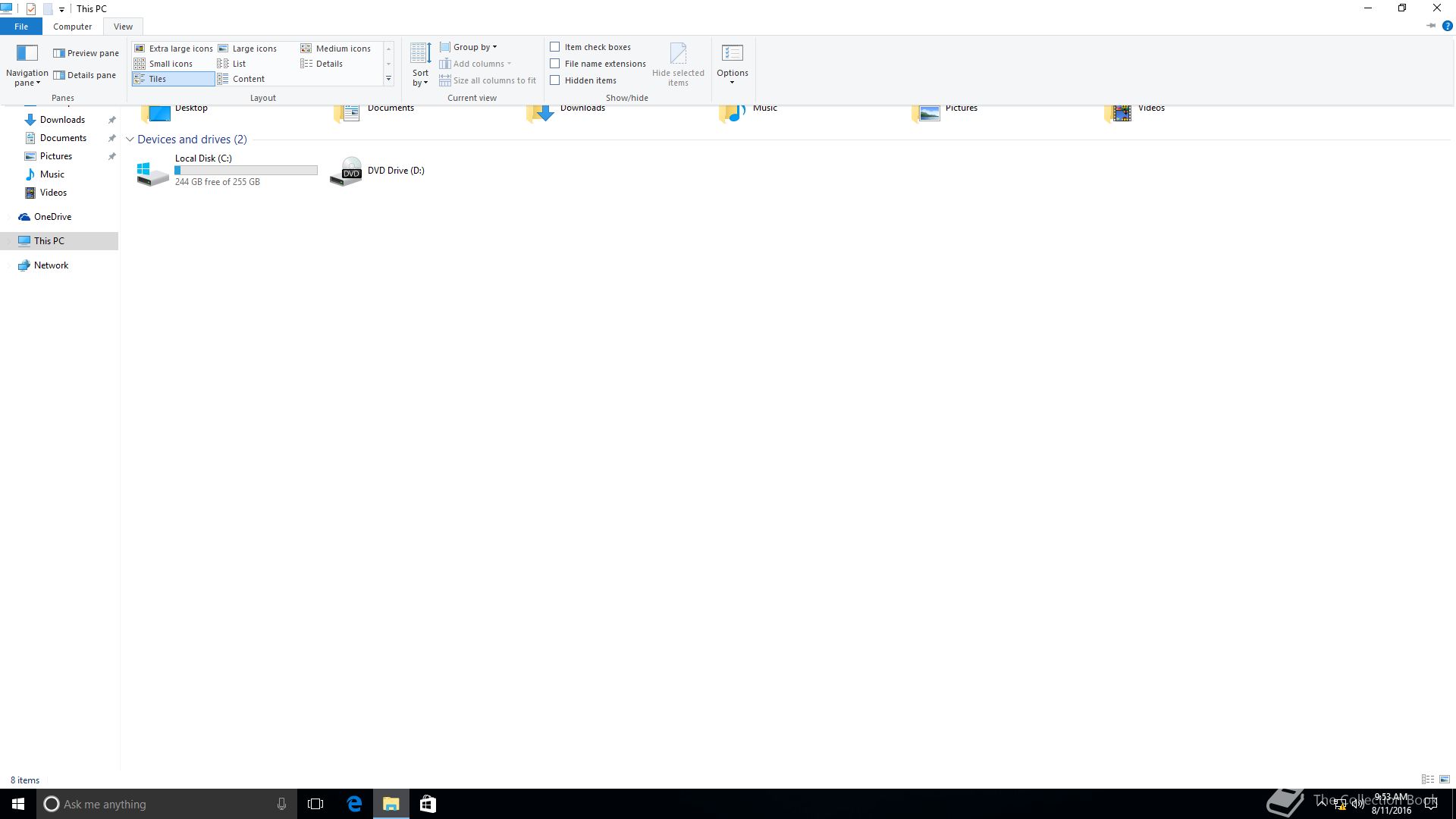Switch layout to Medium icons
Screen dimensions: 1456x819
click(x=336, y=49)
